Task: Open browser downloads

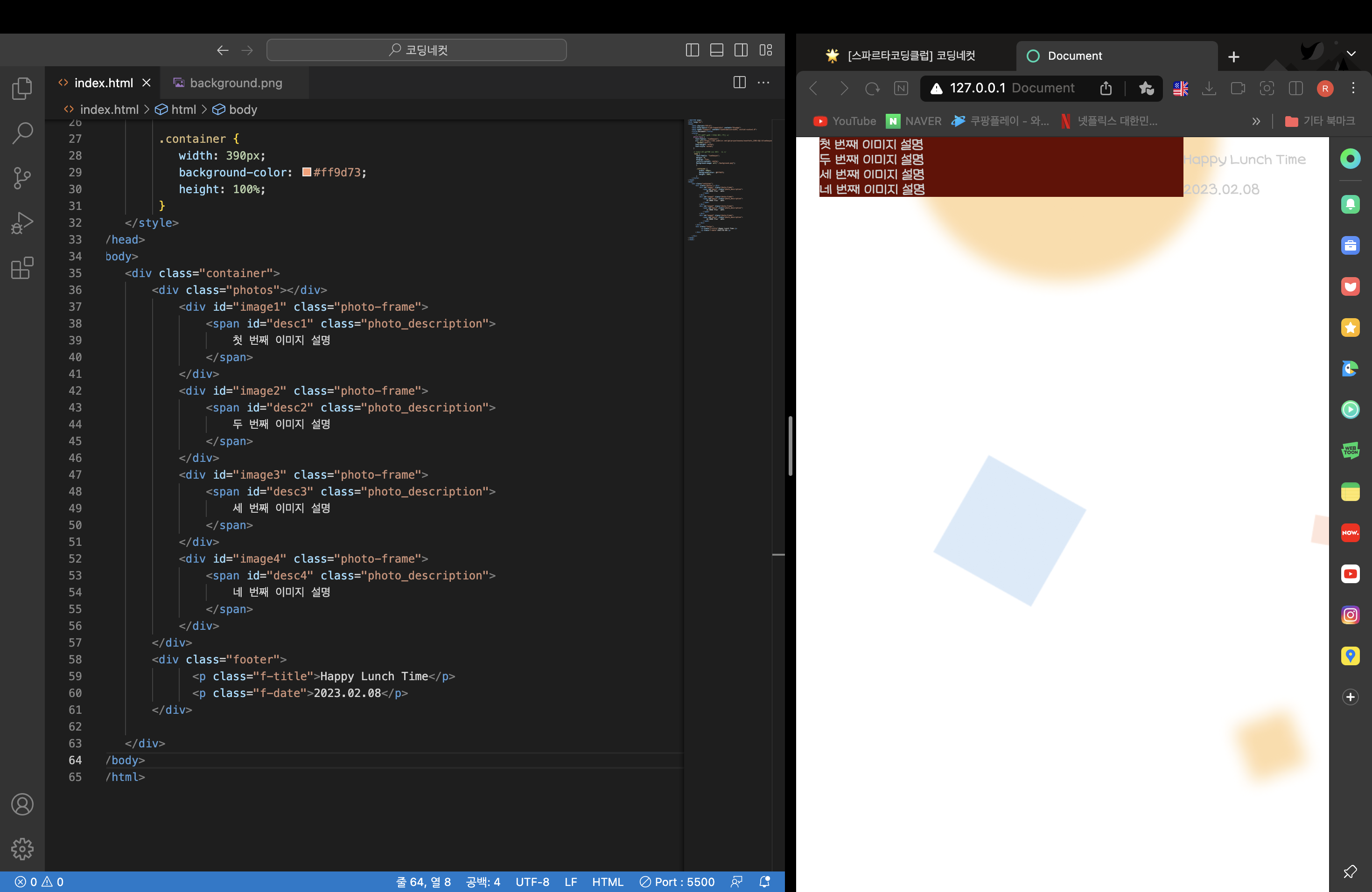Action: click(1210, 88)
